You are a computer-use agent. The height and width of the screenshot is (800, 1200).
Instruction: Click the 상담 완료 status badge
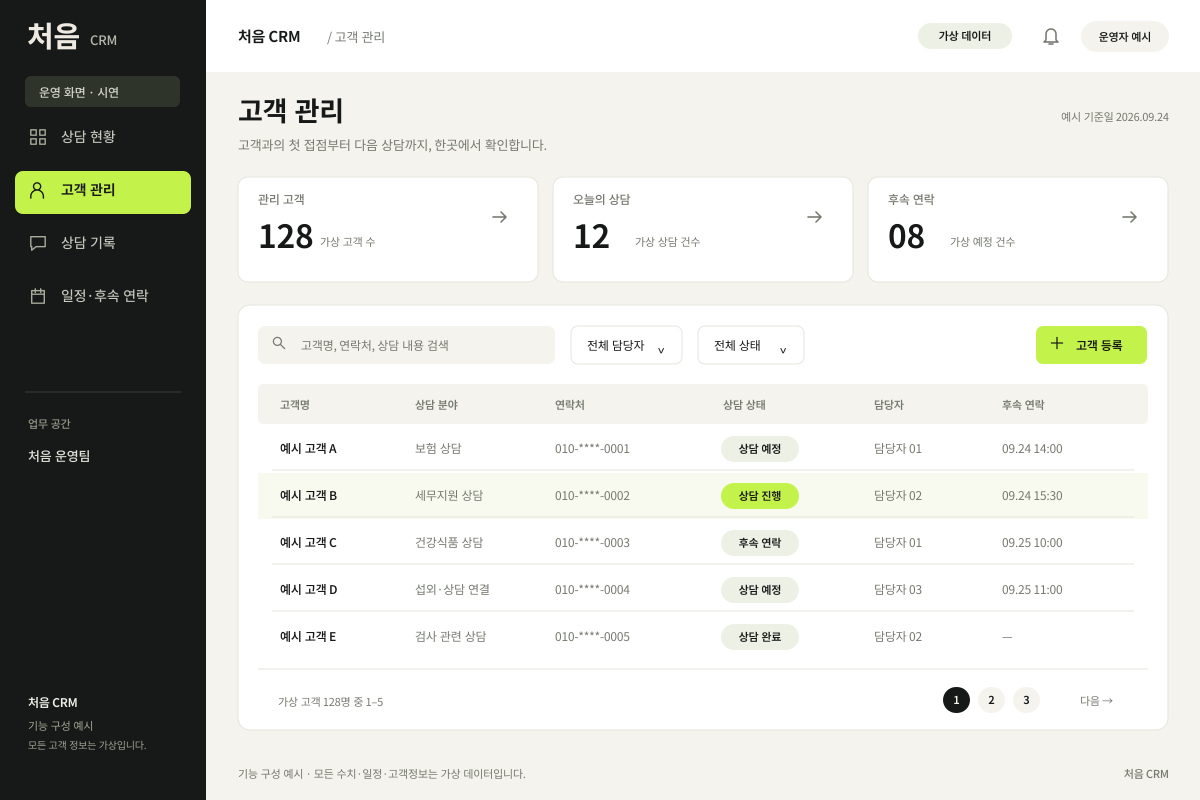pos(760,637)
